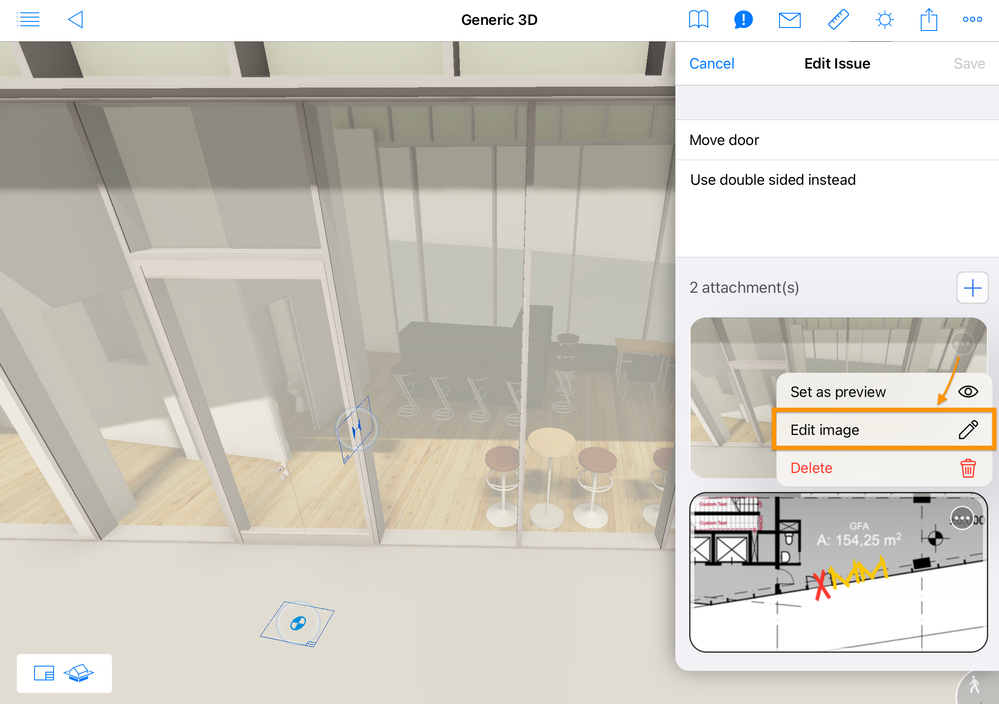The width and height of the screenshot is (999, 704).
Task: Open the hamburger list menu icon
Action: (x=28, y=19)
